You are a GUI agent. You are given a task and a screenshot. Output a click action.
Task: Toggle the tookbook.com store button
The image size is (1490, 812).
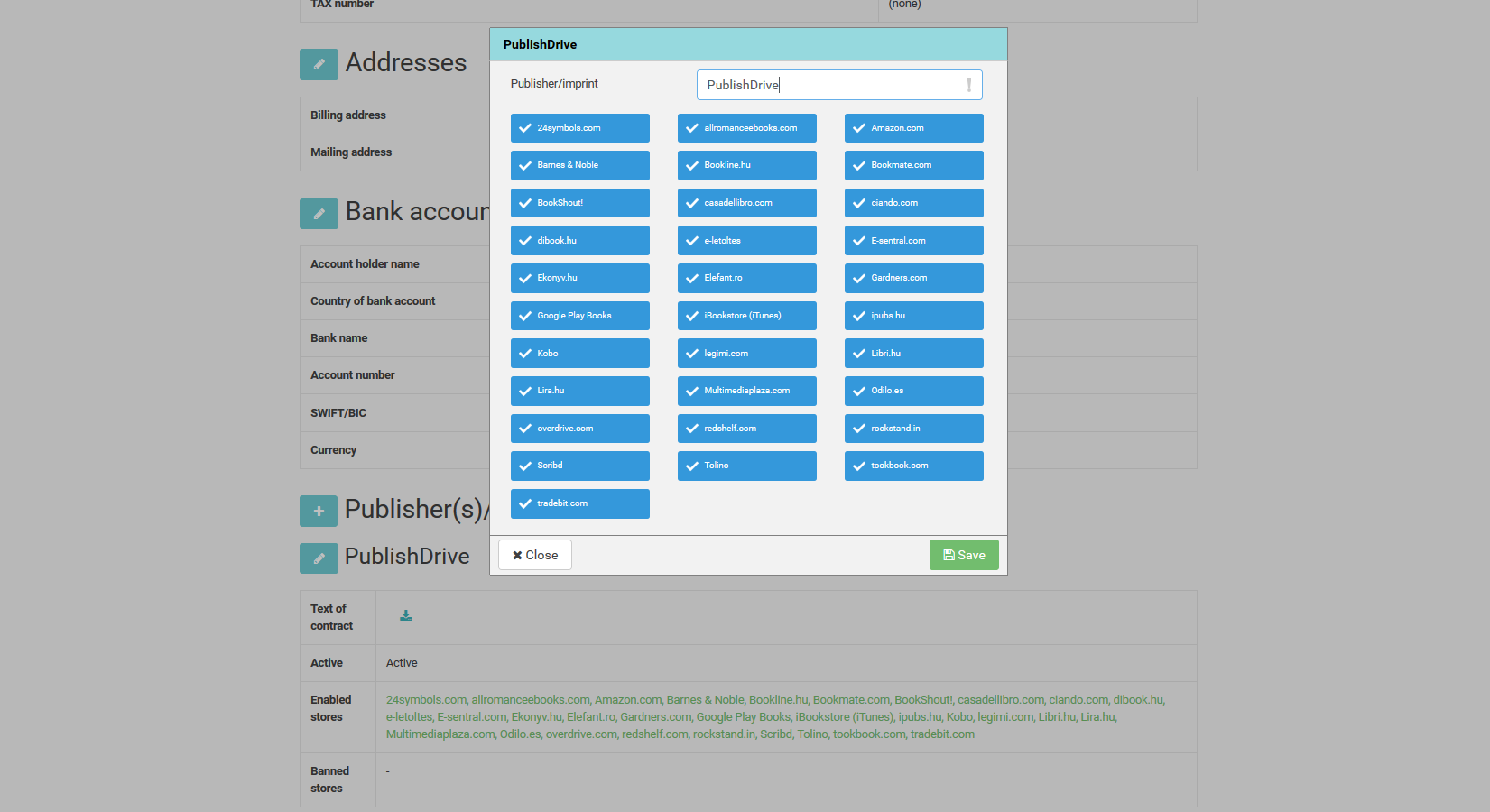click(x=914, y=466)
